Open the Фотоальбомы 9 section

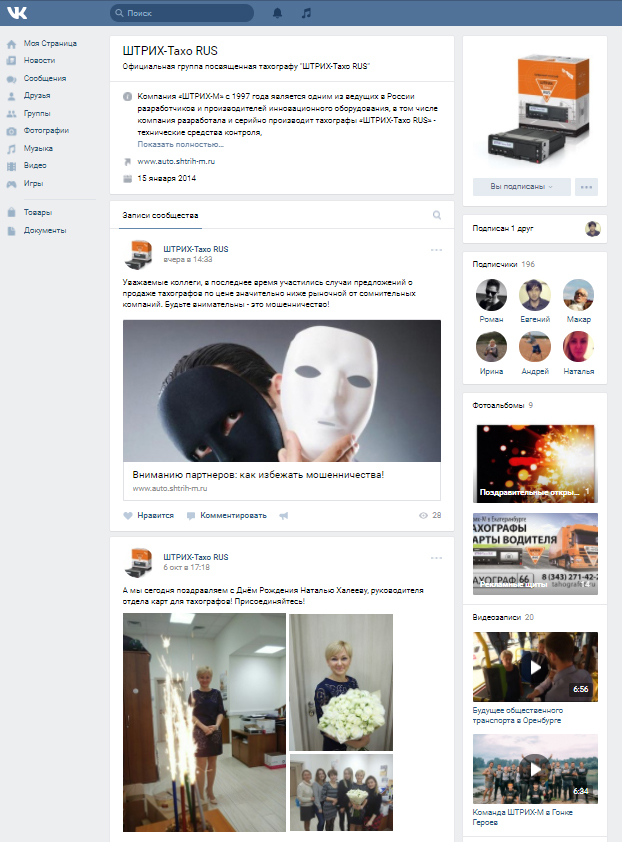click(503, 405)
